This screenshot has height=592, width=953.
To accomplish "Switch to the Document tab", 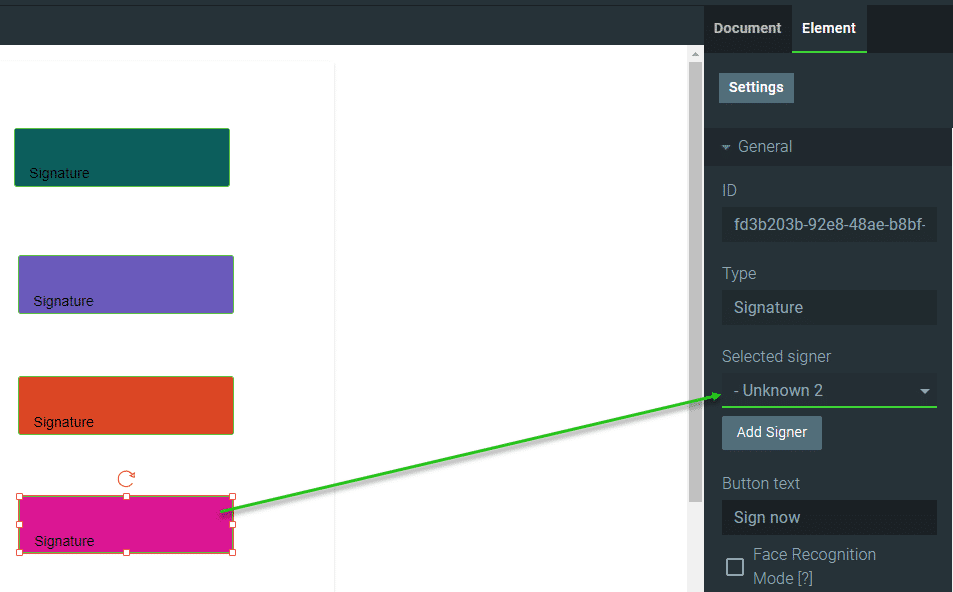I will tap(747, 28).
